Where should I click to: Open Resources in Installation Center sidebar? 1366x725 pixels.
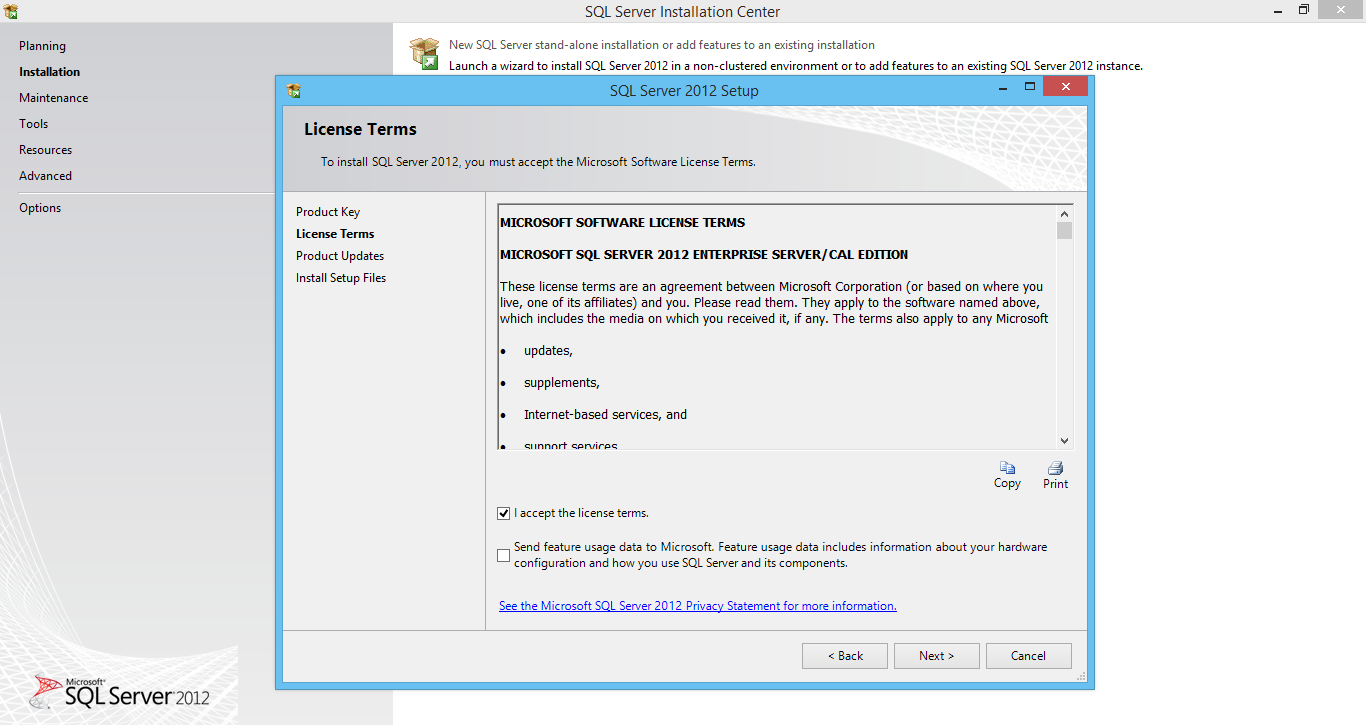point(45,150)
